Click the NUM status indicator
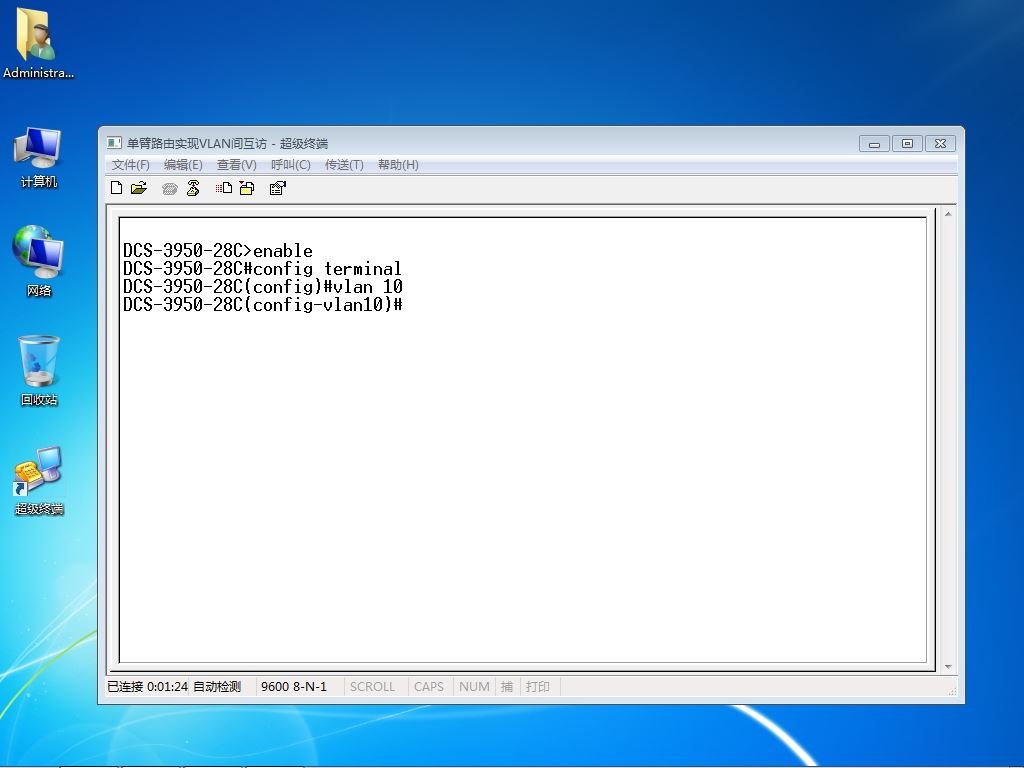Screen dimensions: 1024x768 pos(474,686)
